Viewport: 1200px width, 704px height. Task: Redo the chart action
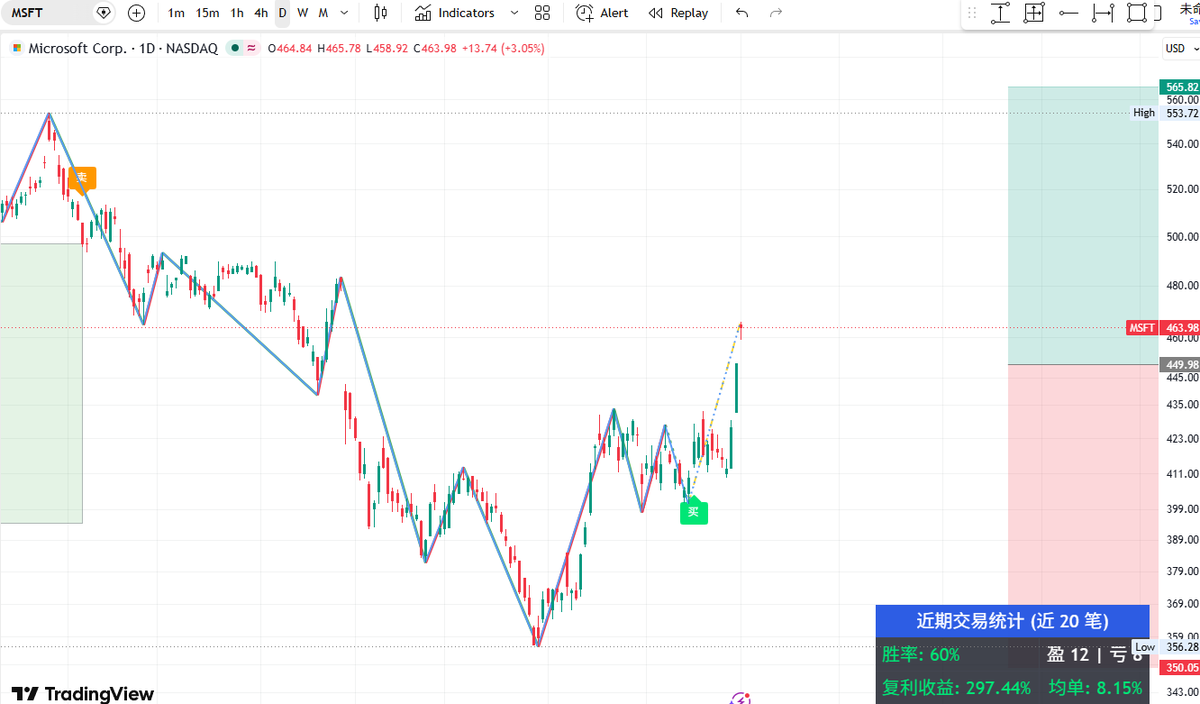(x=776, y=13)
